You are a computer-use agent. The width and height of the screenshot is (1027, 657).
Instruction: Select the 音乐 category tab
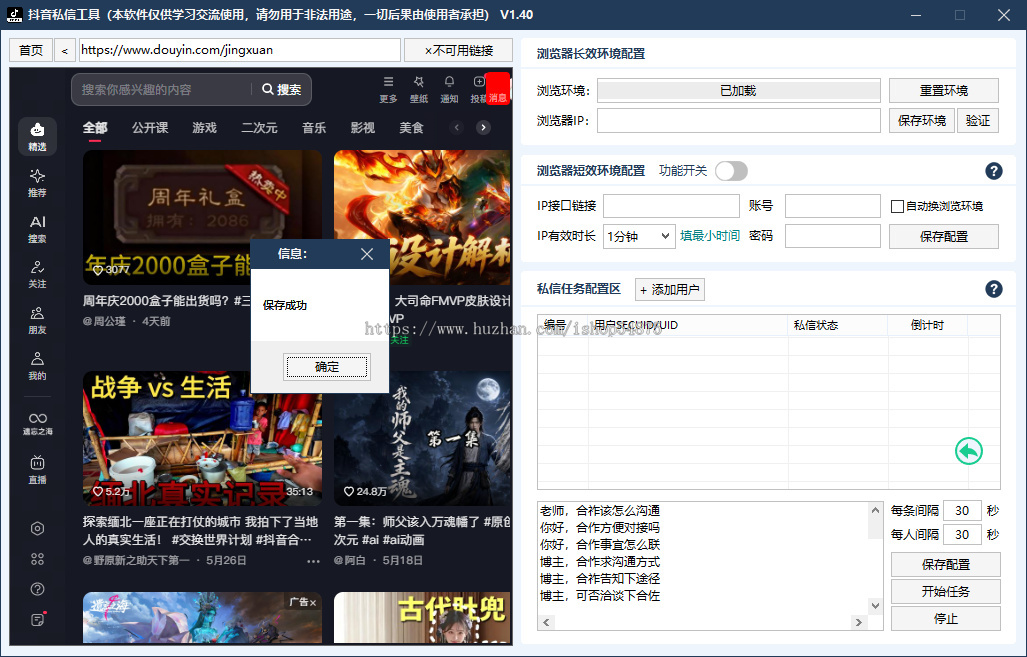(x=314, y=128)
